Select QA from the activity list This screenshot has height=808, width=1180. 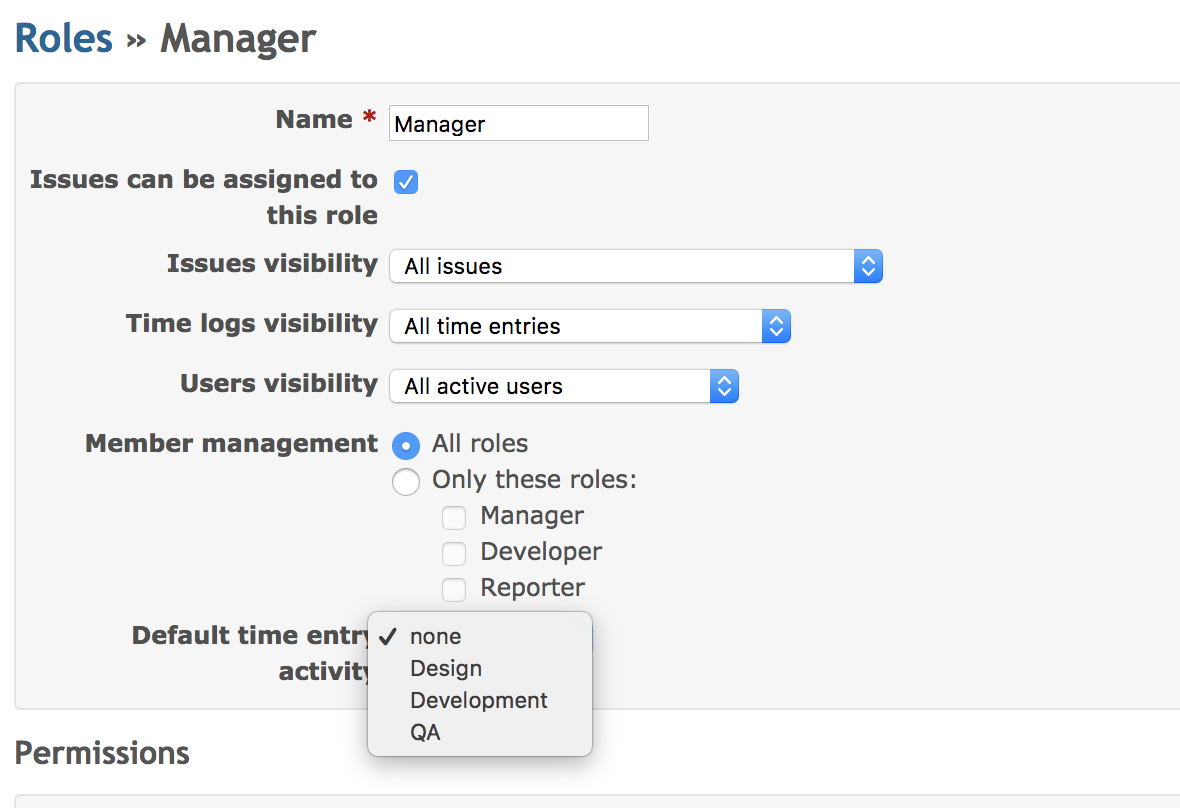425,733
